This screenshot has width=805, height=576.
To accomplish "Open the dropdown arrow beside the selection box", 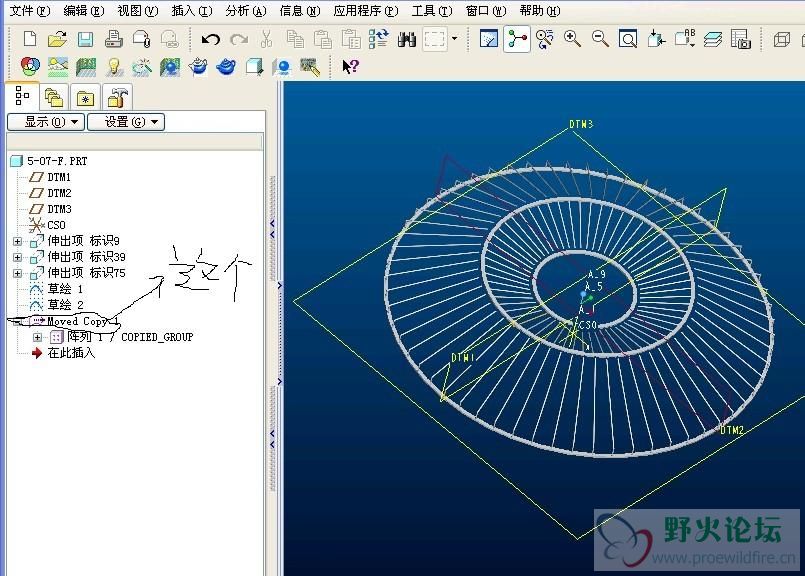I will [x=454, y=39].
